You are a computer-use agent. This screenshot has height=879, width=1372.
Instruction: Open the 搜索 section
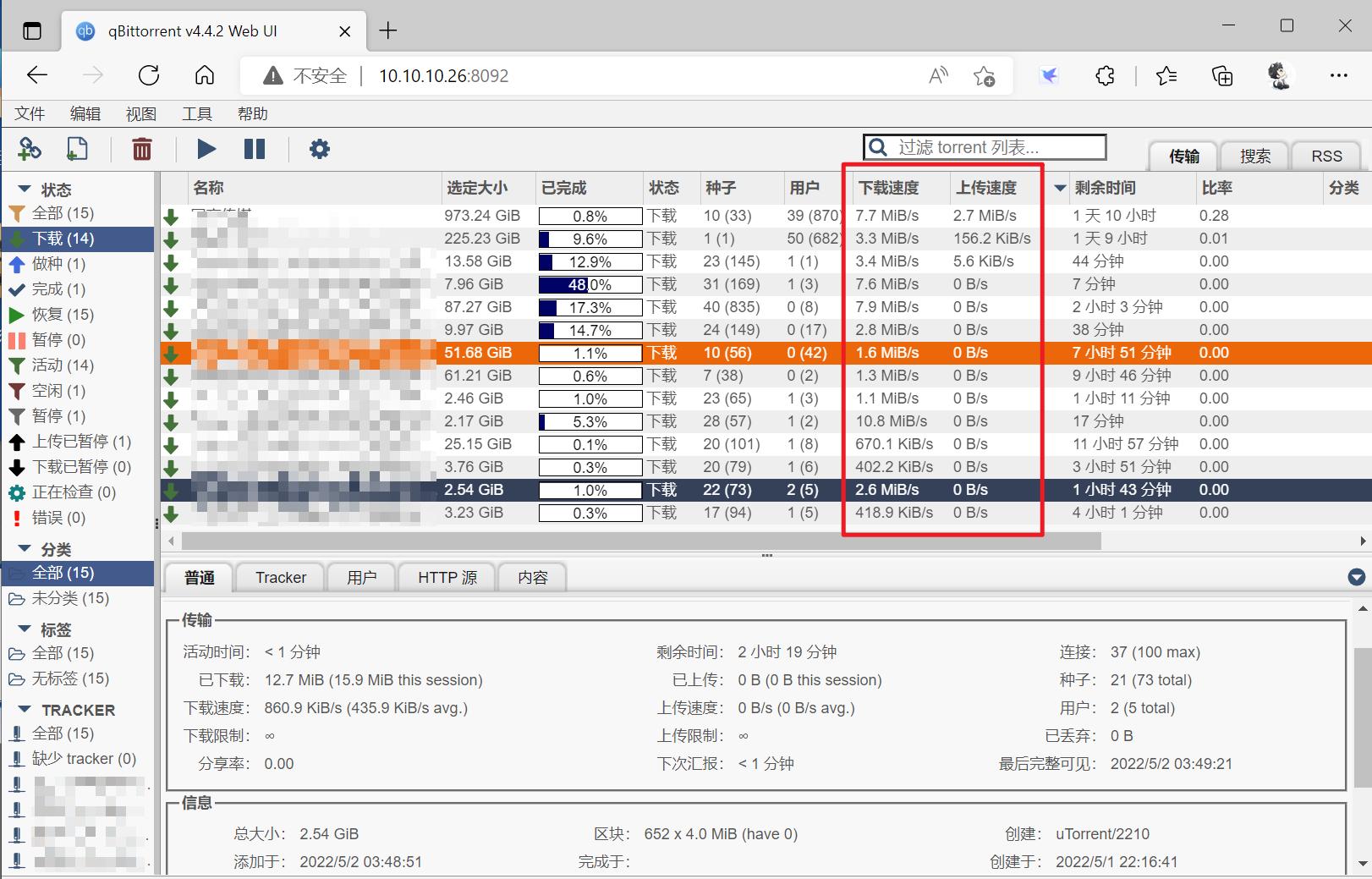[x=1254, y=156]
